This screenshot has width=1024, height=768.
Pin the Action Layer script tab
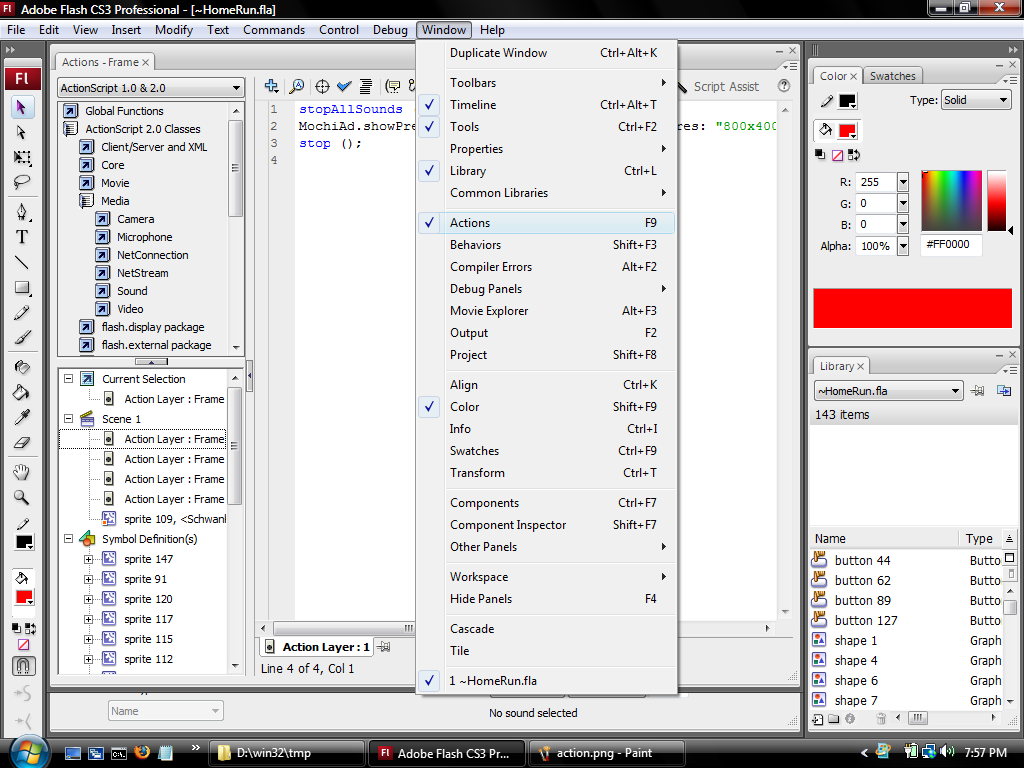click(384, 647)
